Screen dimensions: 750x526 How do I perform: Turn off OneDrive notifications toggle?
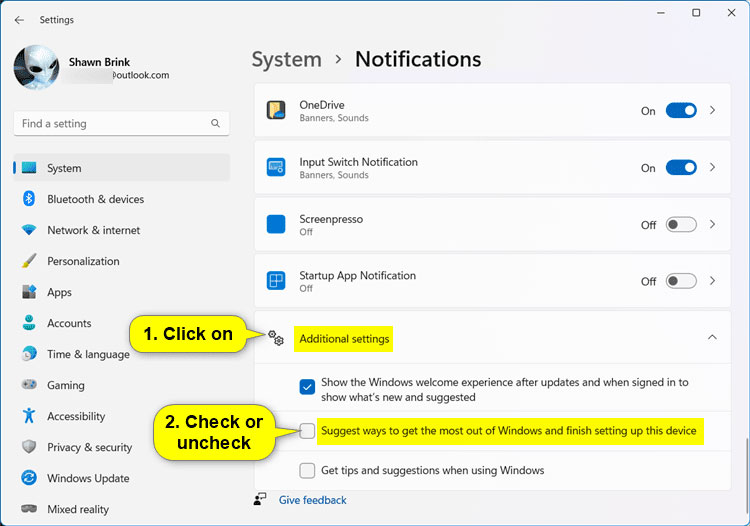681,110
